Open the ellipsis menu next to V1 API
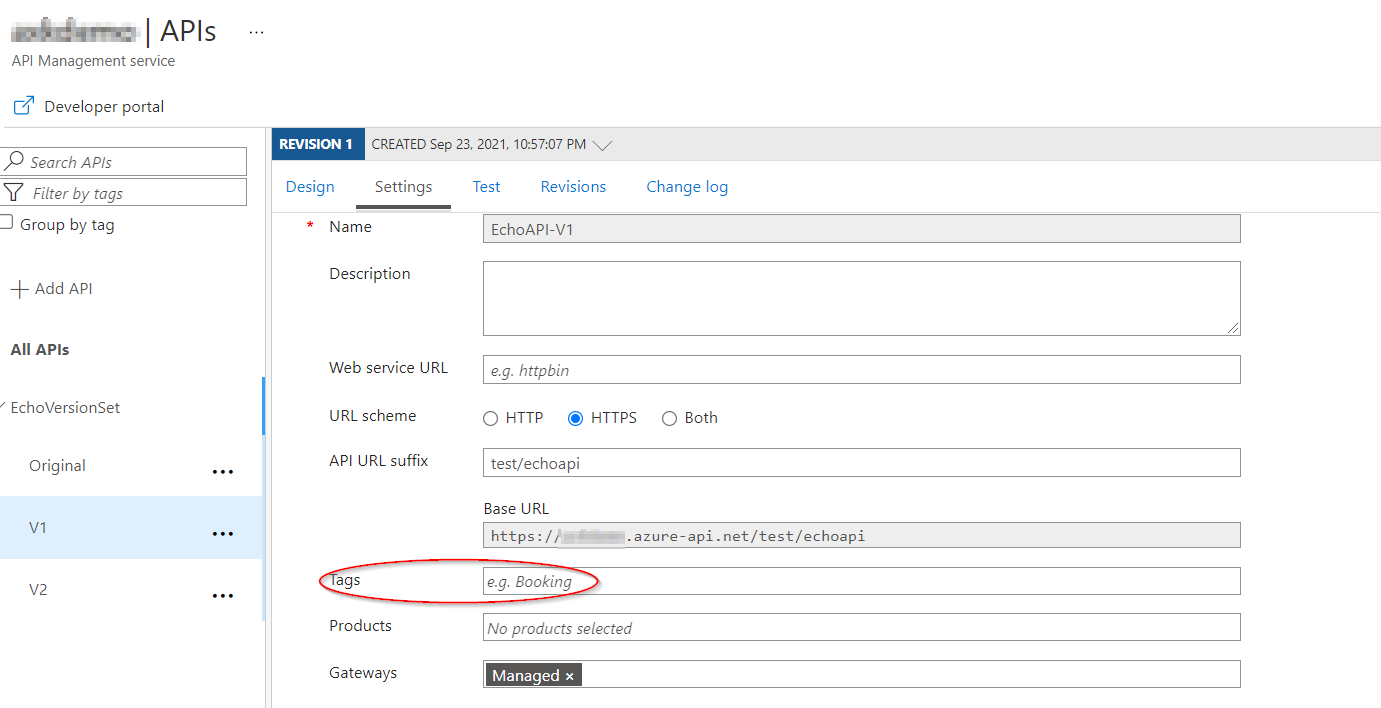 tap(222, 533)
